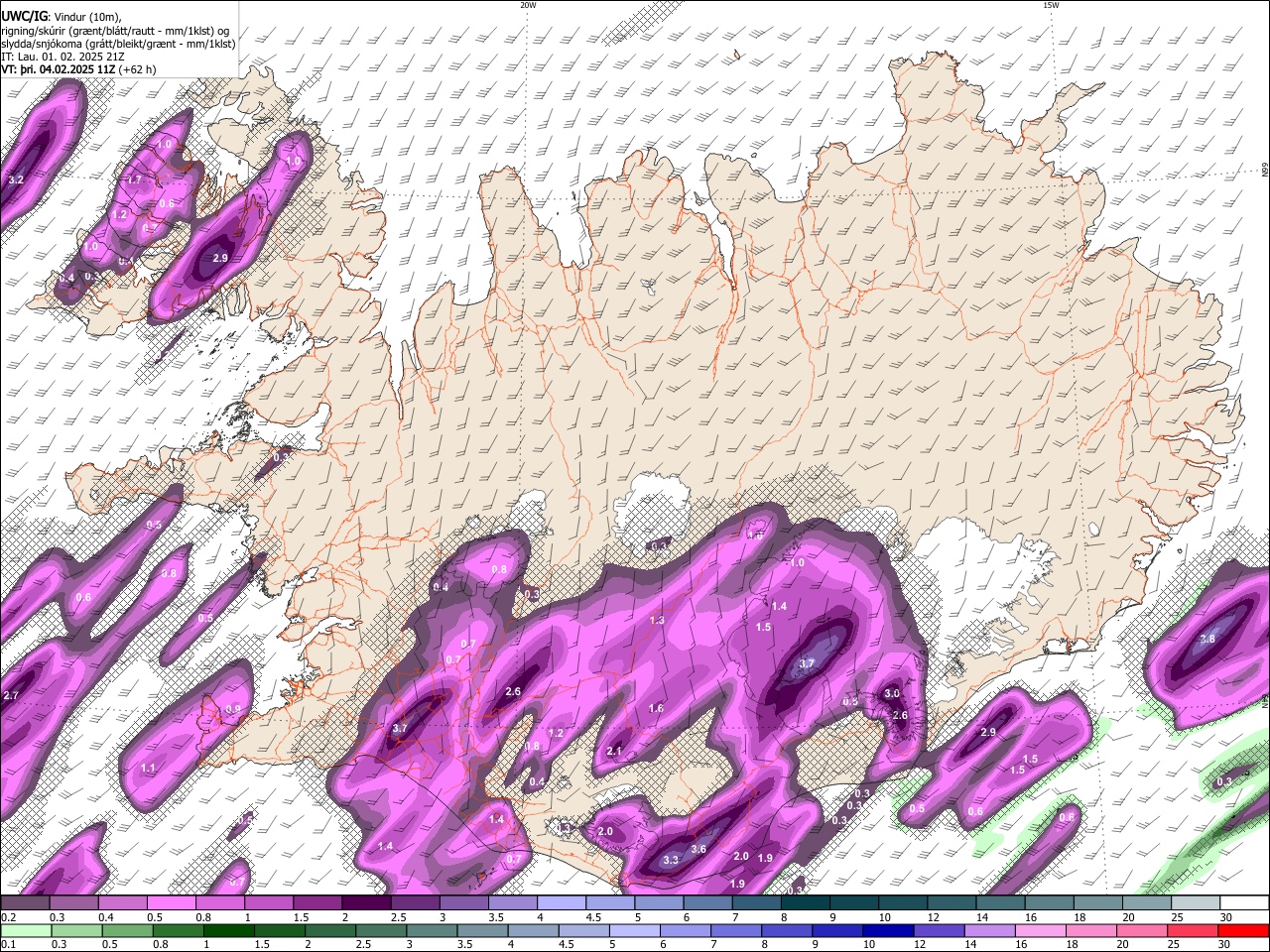Click the 'IT: Lau. 01. 02. 2025 21Z' line
Viewport: 1270px width, 952px height.
click(x=63, y=57)
